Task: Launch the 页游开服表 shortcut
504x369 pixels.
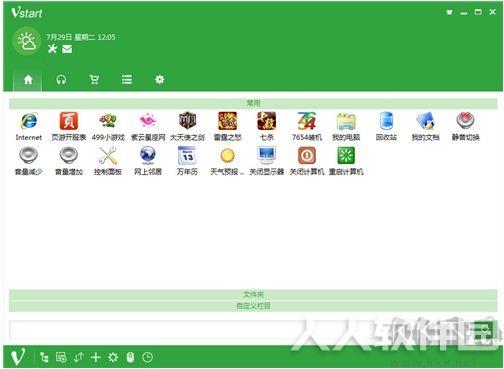Action: tap(69, 121)
